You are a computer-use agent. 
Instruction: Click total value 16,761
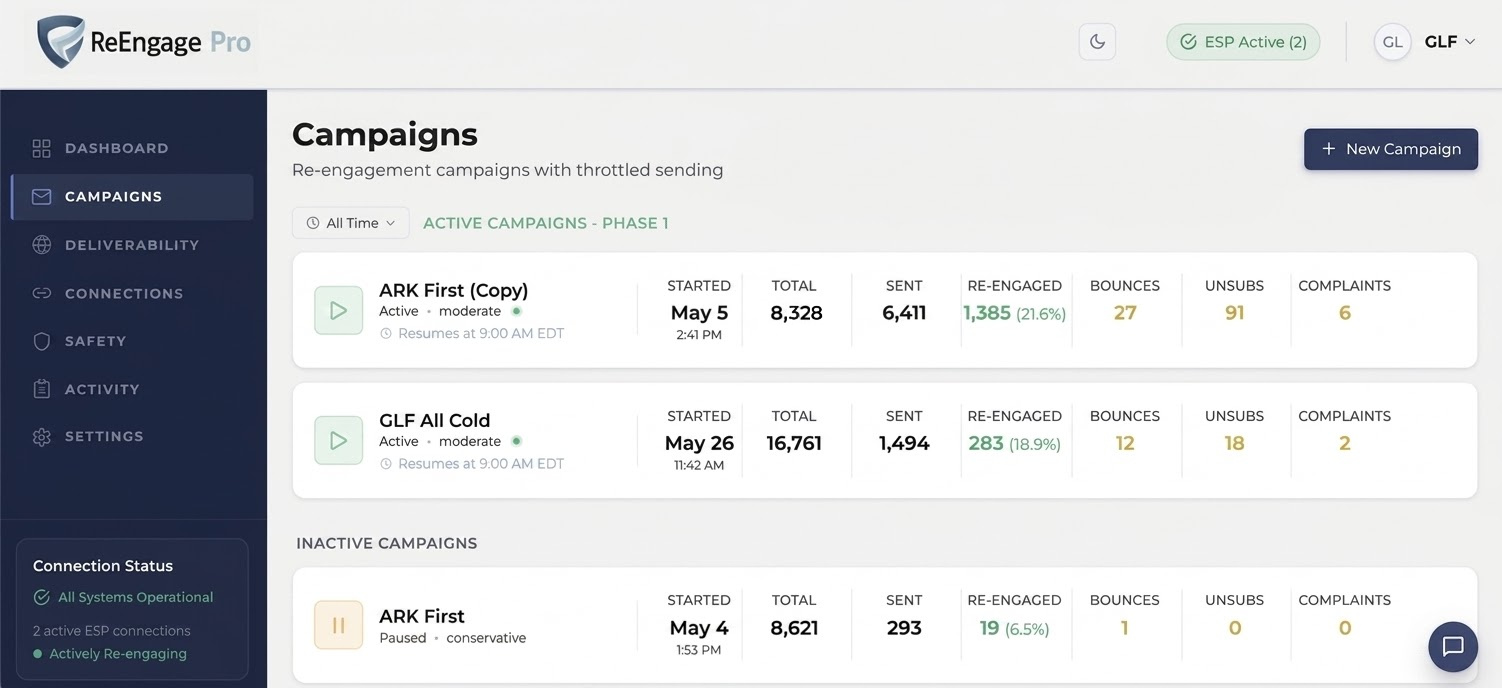tap(794, 443)
